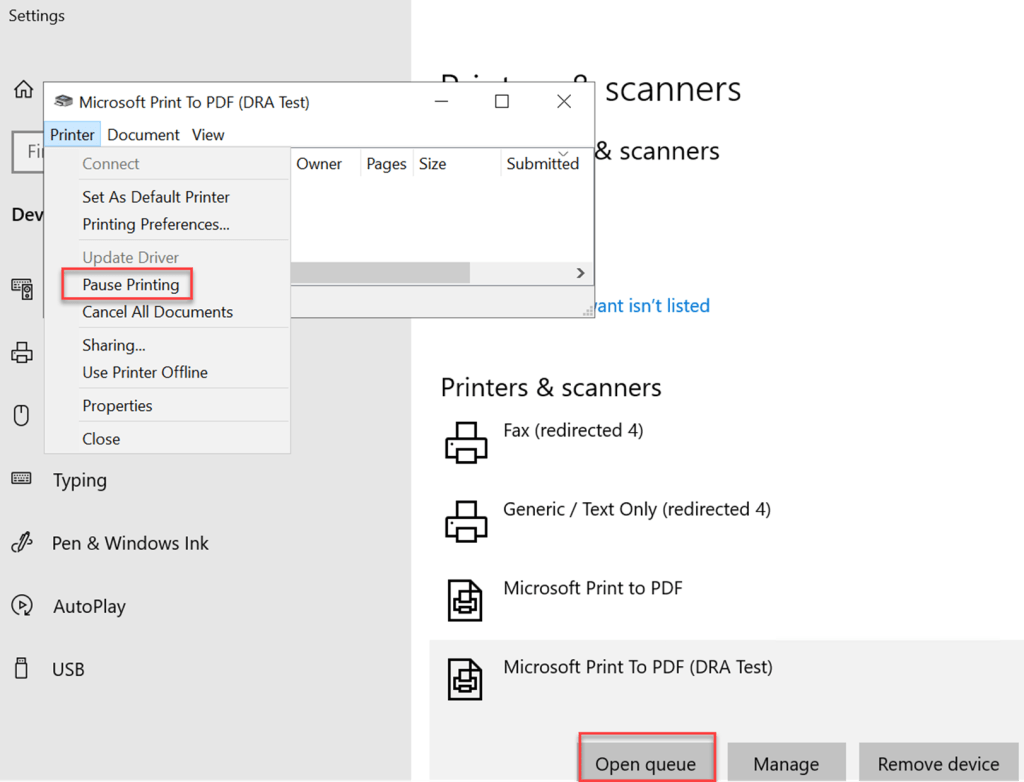The height and width of the screenshot is (782, 1024).
Task: Select the Microsoft Print to PDF icon
Action: (x=465, y=599)
